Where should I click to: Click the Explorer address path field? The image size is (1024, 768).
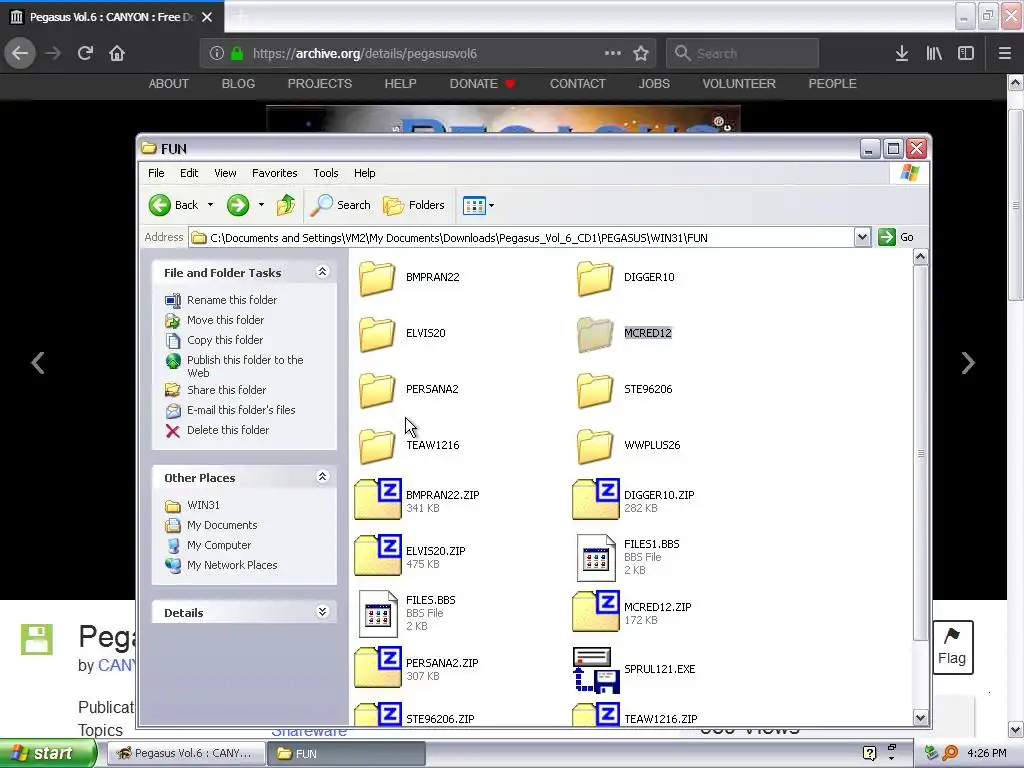(521, 238)
